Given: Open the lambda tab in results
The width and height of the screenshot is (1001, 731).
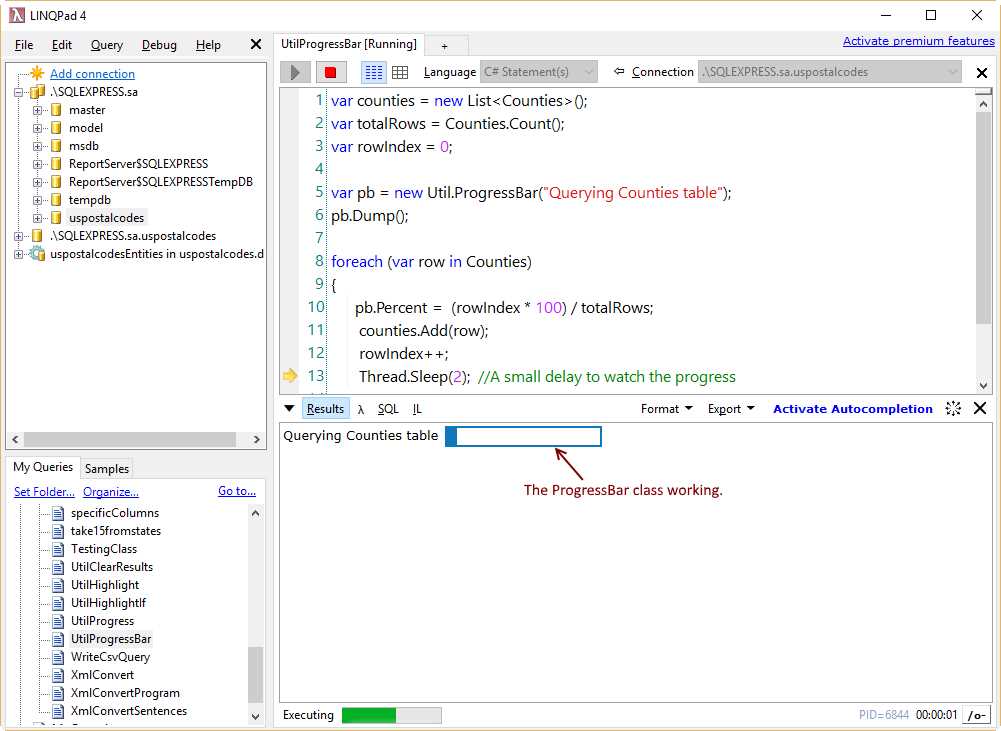Looking at the screenshot, I should point(361,409).
